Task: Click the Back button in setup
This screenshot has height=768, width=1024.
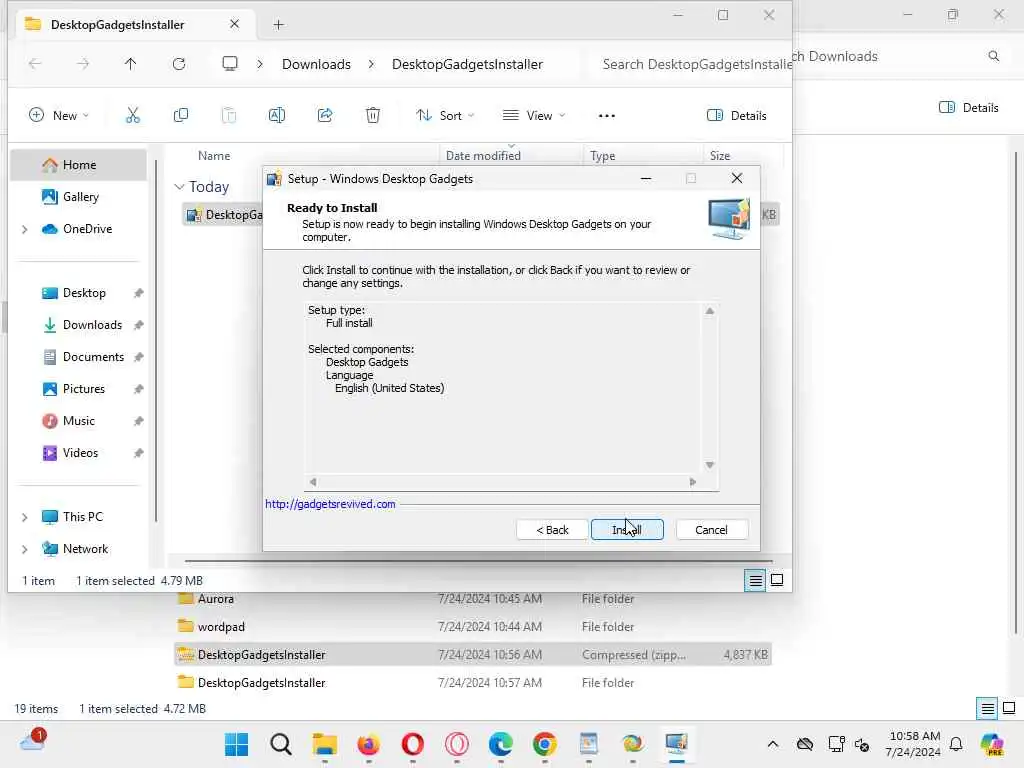Action: (x=552, y=530)
